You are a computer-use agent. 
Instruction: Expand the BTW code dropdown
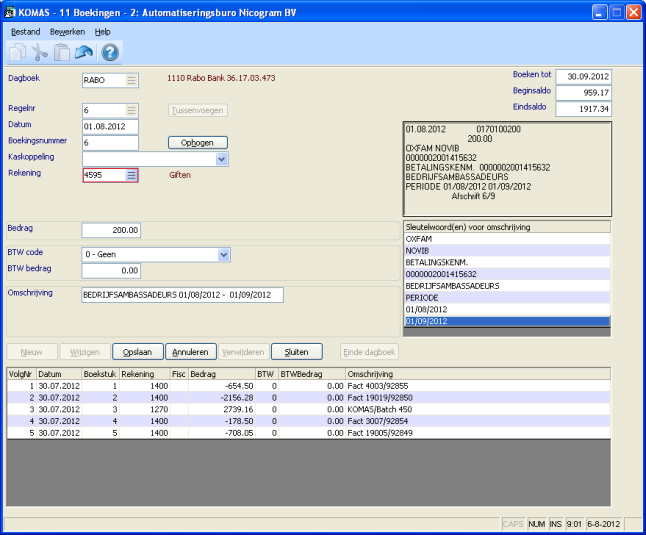click(224, 255)
